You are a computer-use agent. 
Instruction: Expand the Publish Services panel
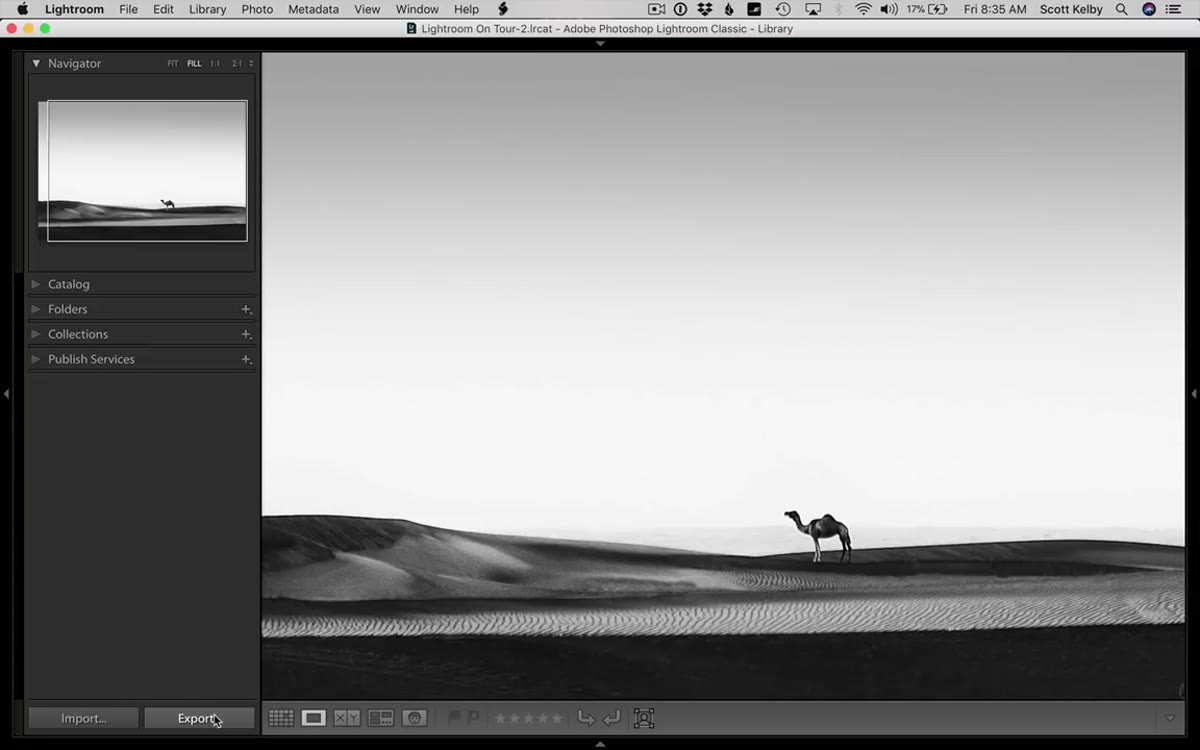36,359
